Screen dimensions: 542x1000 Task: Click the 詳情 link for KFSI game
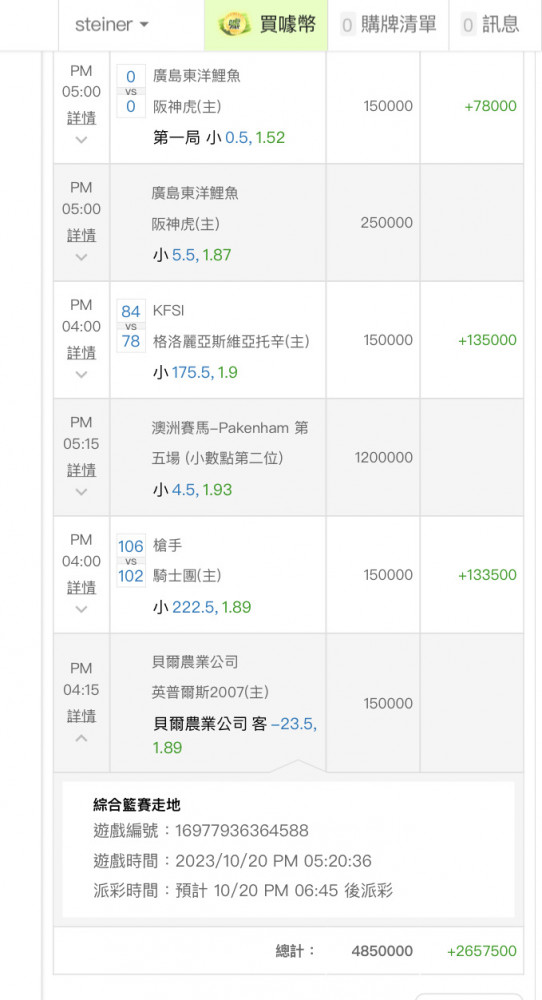82,353
